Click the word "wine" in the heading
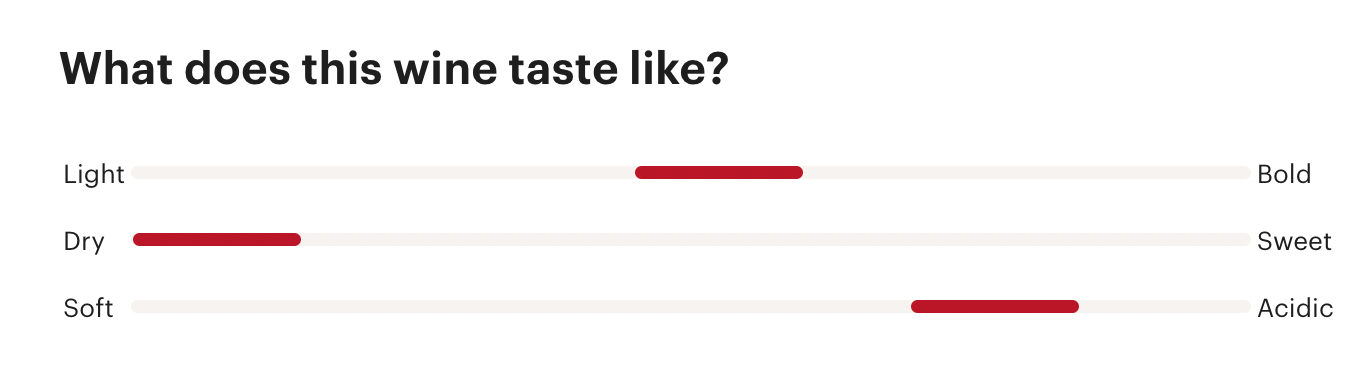Screen dimensions: 1360x374 click(x=444, y=70)
